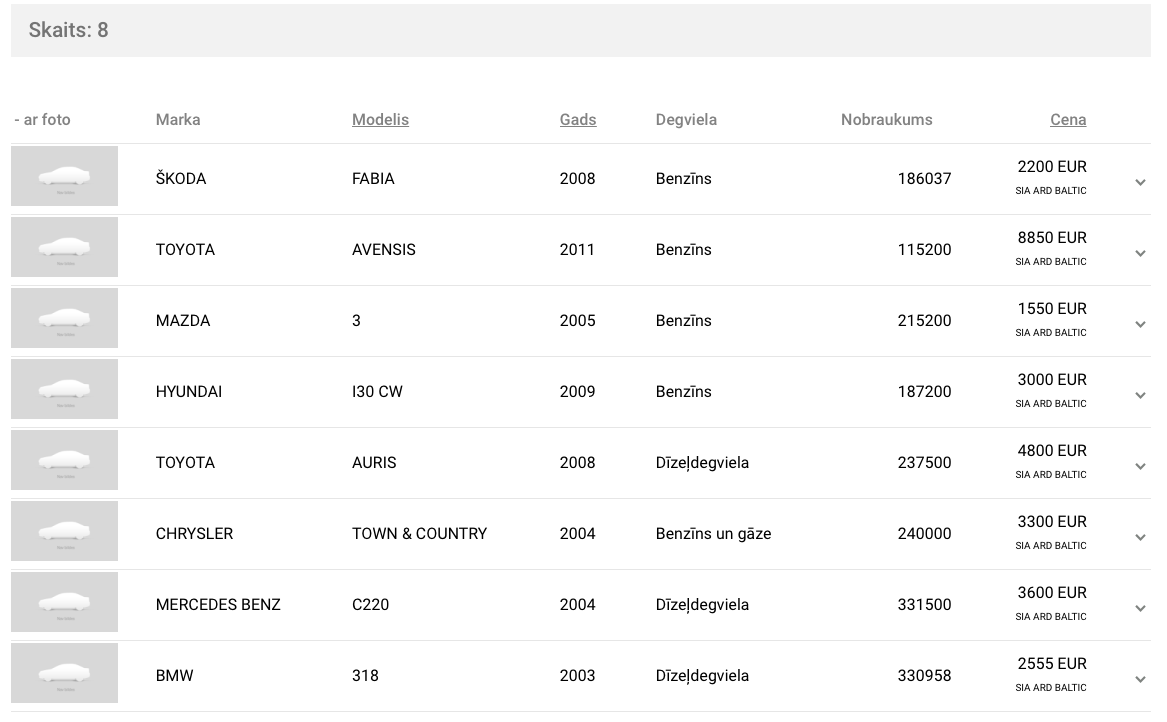Select the C220 model cell
This screenshot has width=1167, height=722.
tap(371, 605)
